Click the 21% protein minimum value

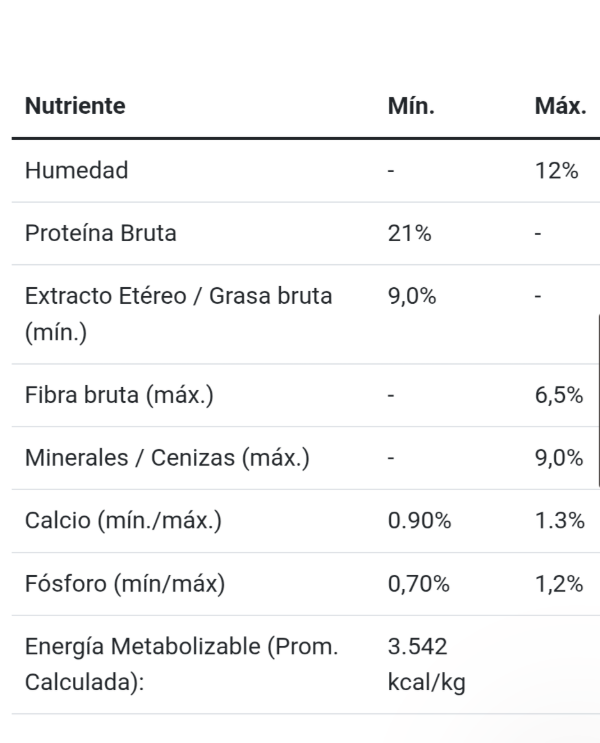[x=409, y=233]
